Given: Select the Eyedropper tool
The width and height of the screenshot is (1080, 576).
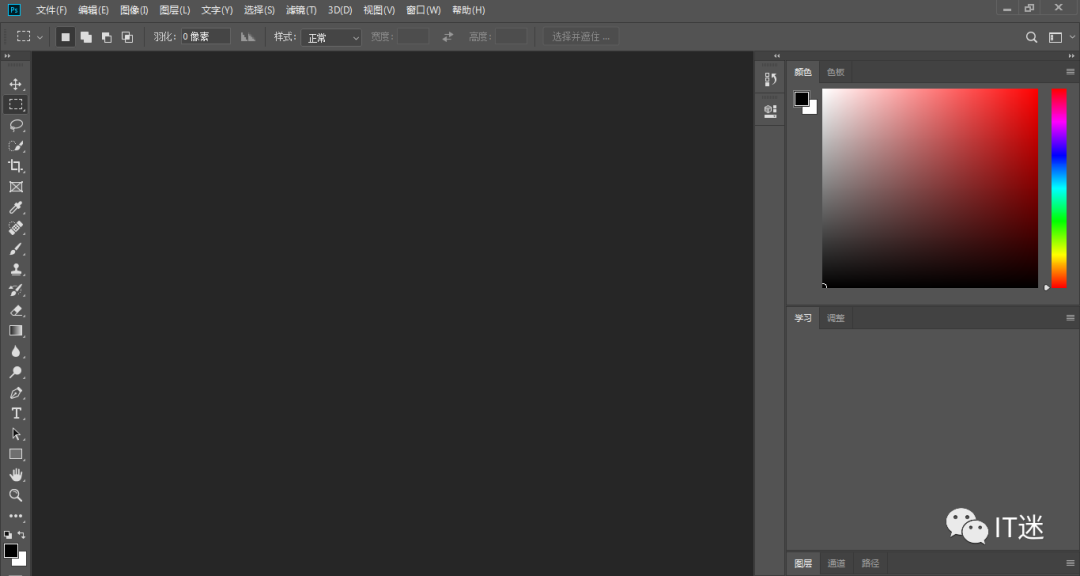Looking at the screenshot, I should pos(15,207).
